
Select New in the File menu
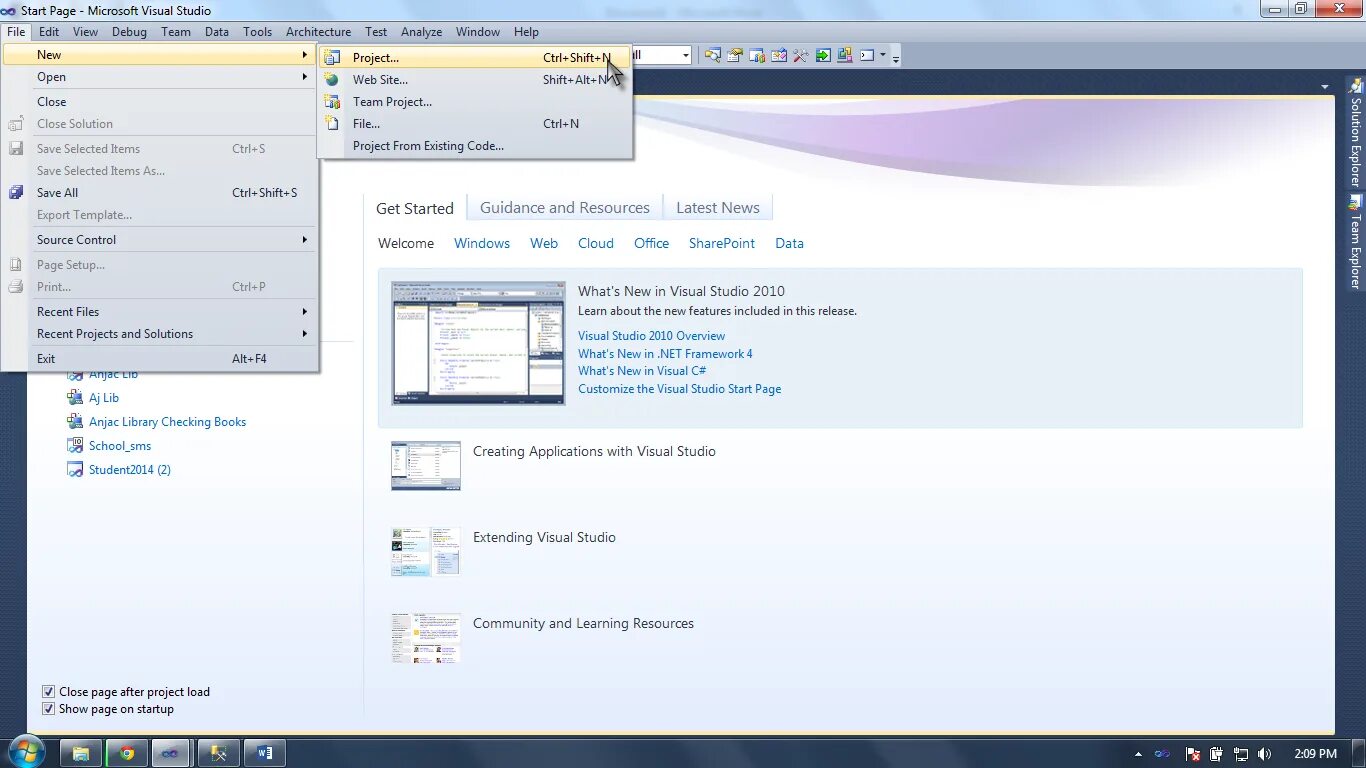click(160, 55)
